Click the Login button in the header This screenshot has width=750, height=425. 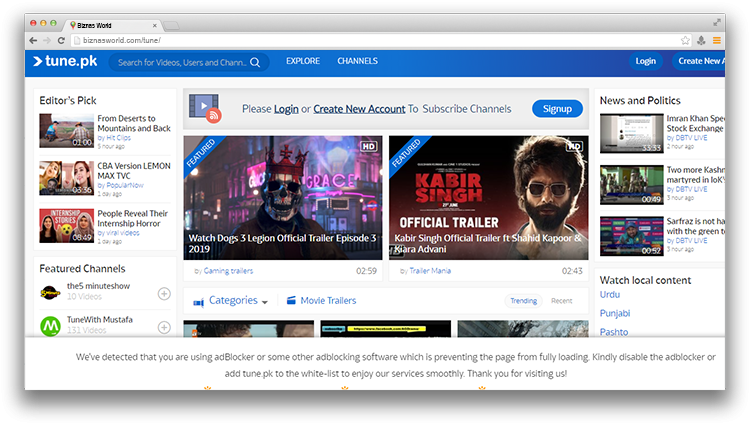645,61
